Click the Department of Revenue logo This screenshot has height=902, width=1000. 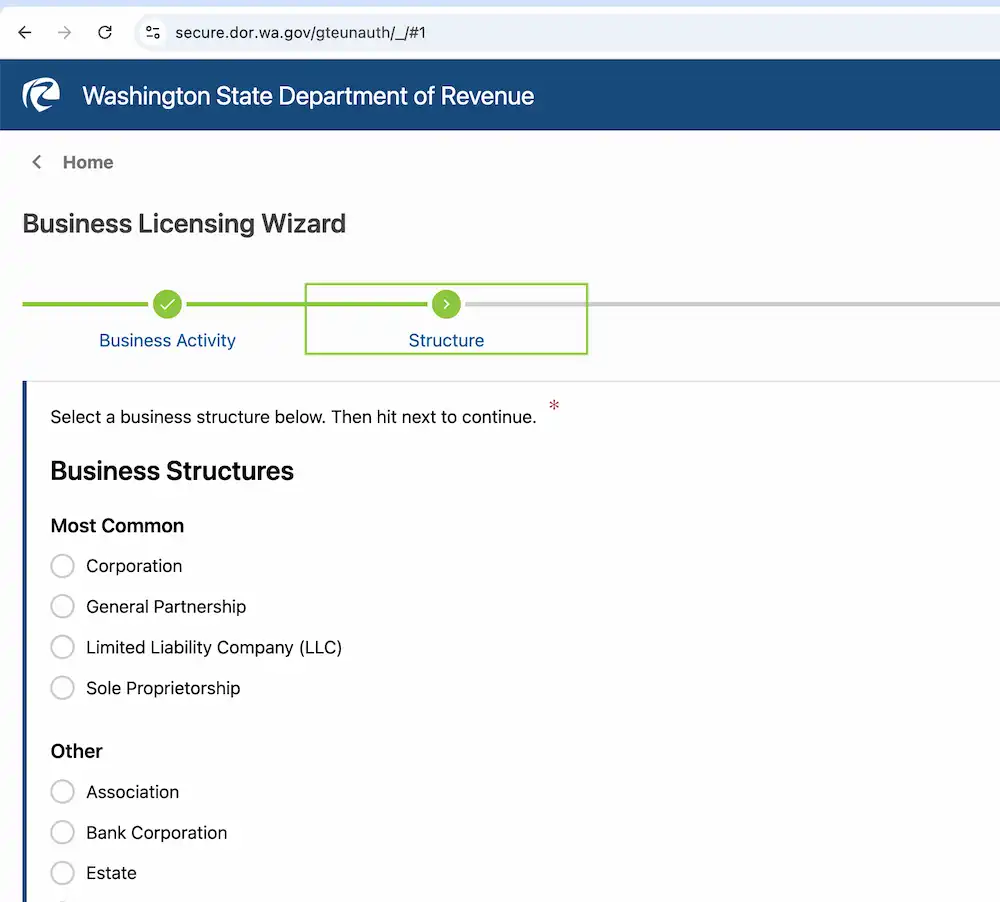click(x=40, y=94)
